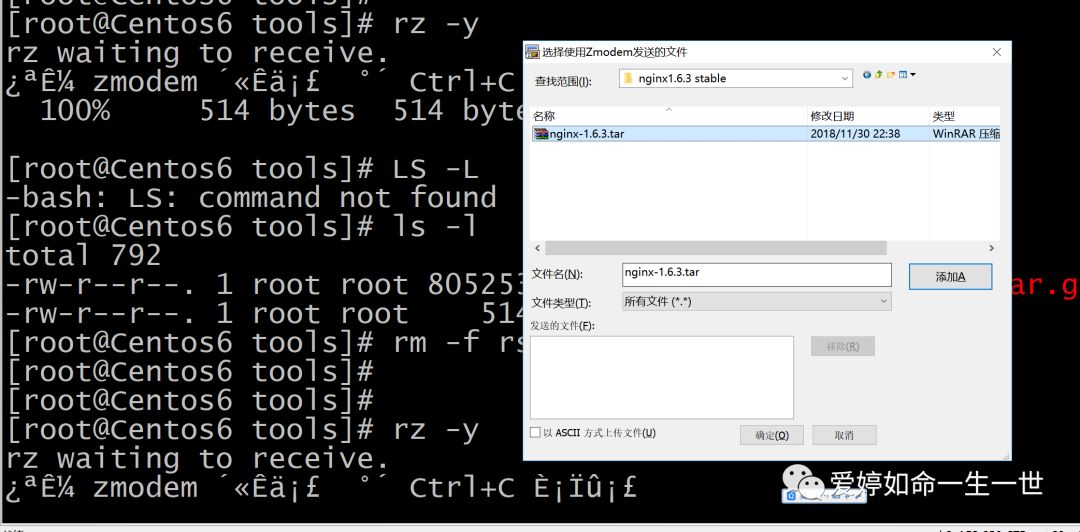Click the right arrow of the file list scrollbar
Image resolution: width=1080 pixels, height=532 pixels.
(x=992, y=248)
